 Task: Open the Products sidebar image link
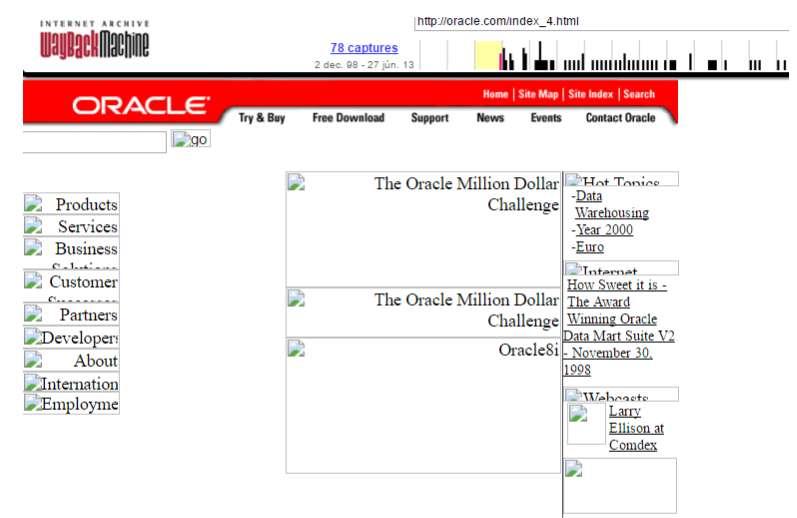[x=71, y=203]
